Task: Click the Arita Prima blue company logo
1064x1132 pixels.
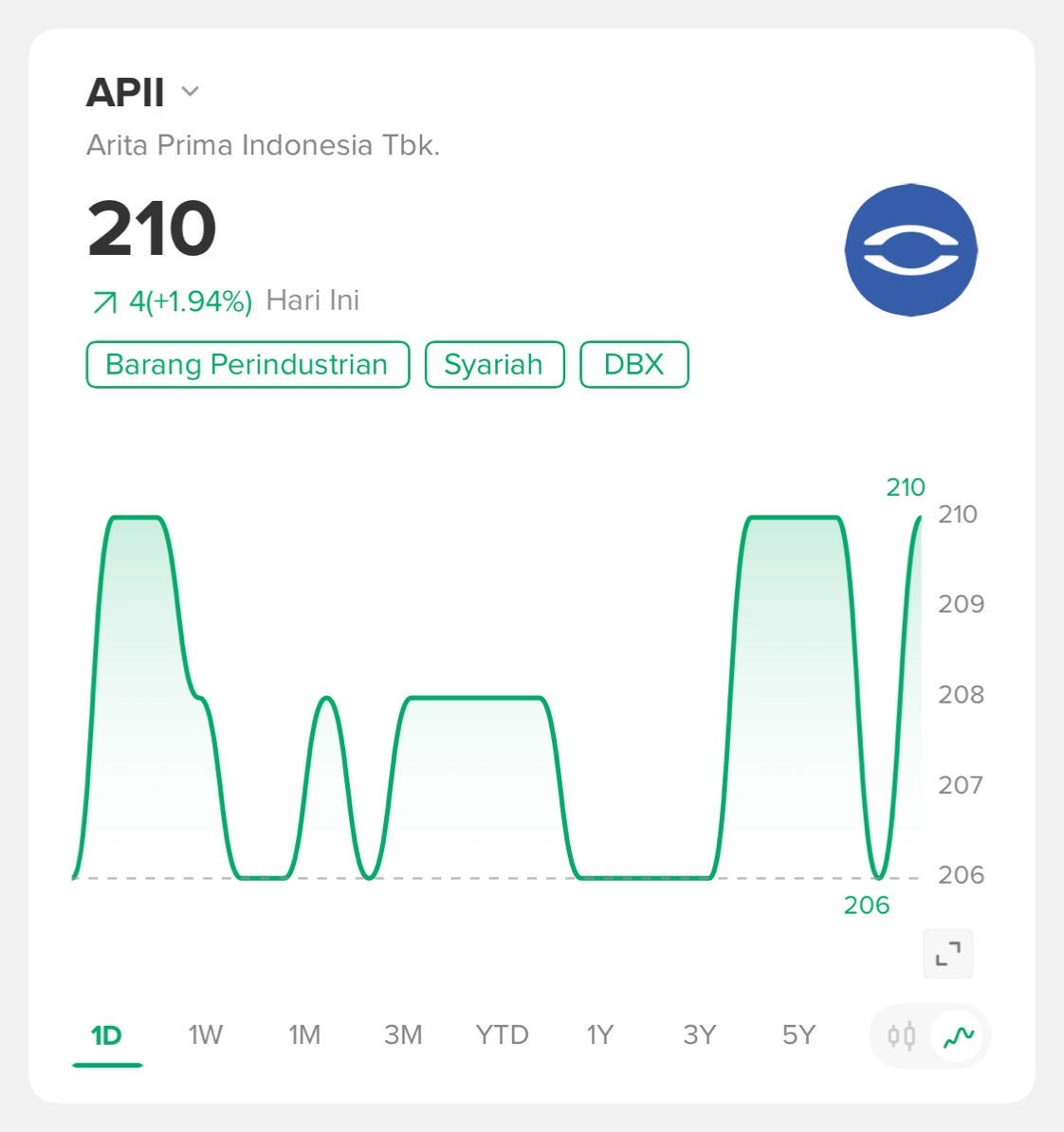Action: 910,249
